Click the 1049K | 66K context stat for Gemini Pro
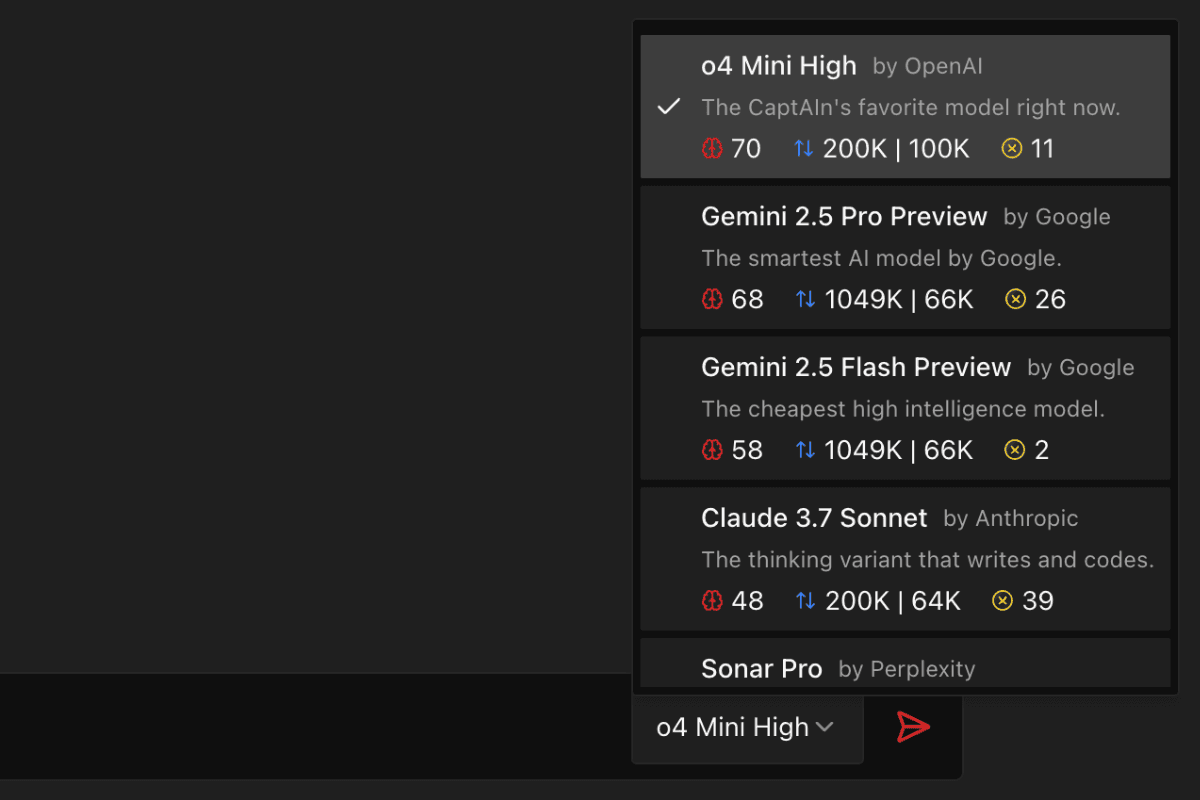1200x800 pixels. [895, 299]
